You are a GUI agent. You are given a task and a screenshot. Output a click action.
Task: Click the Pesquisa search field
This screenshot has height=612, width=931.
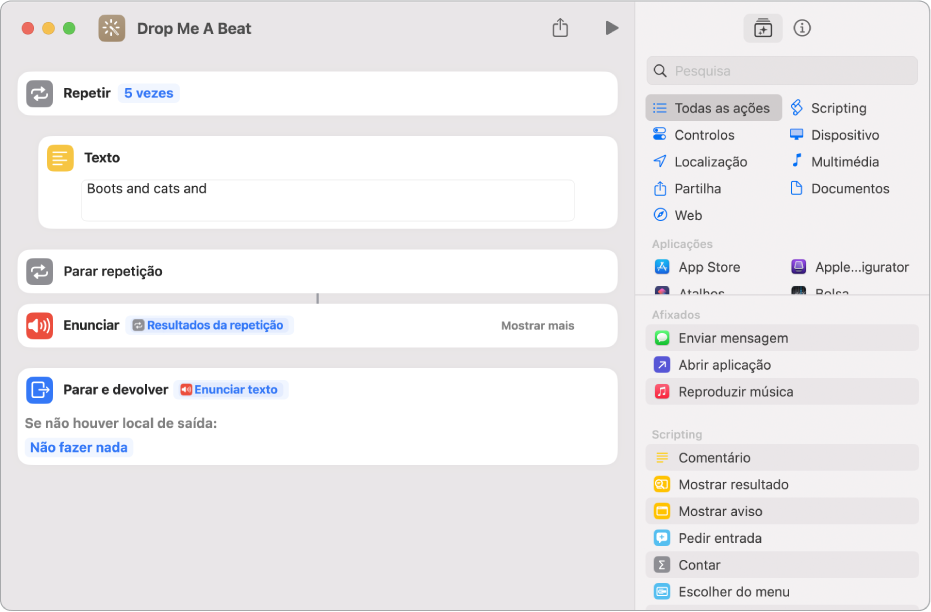coord(782,71)
